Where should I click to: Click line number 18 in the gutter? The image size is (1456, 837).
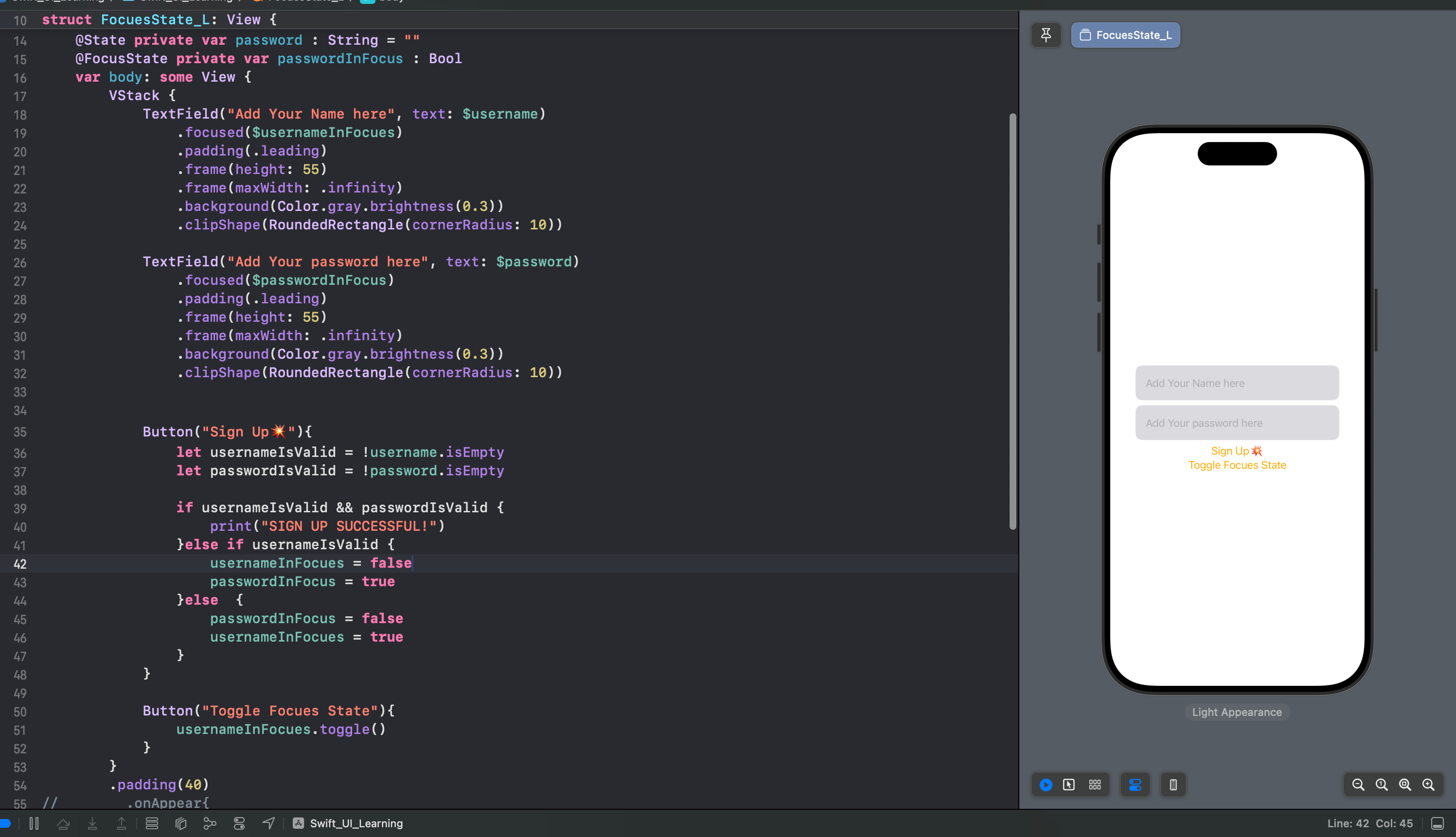coord(20,115)
